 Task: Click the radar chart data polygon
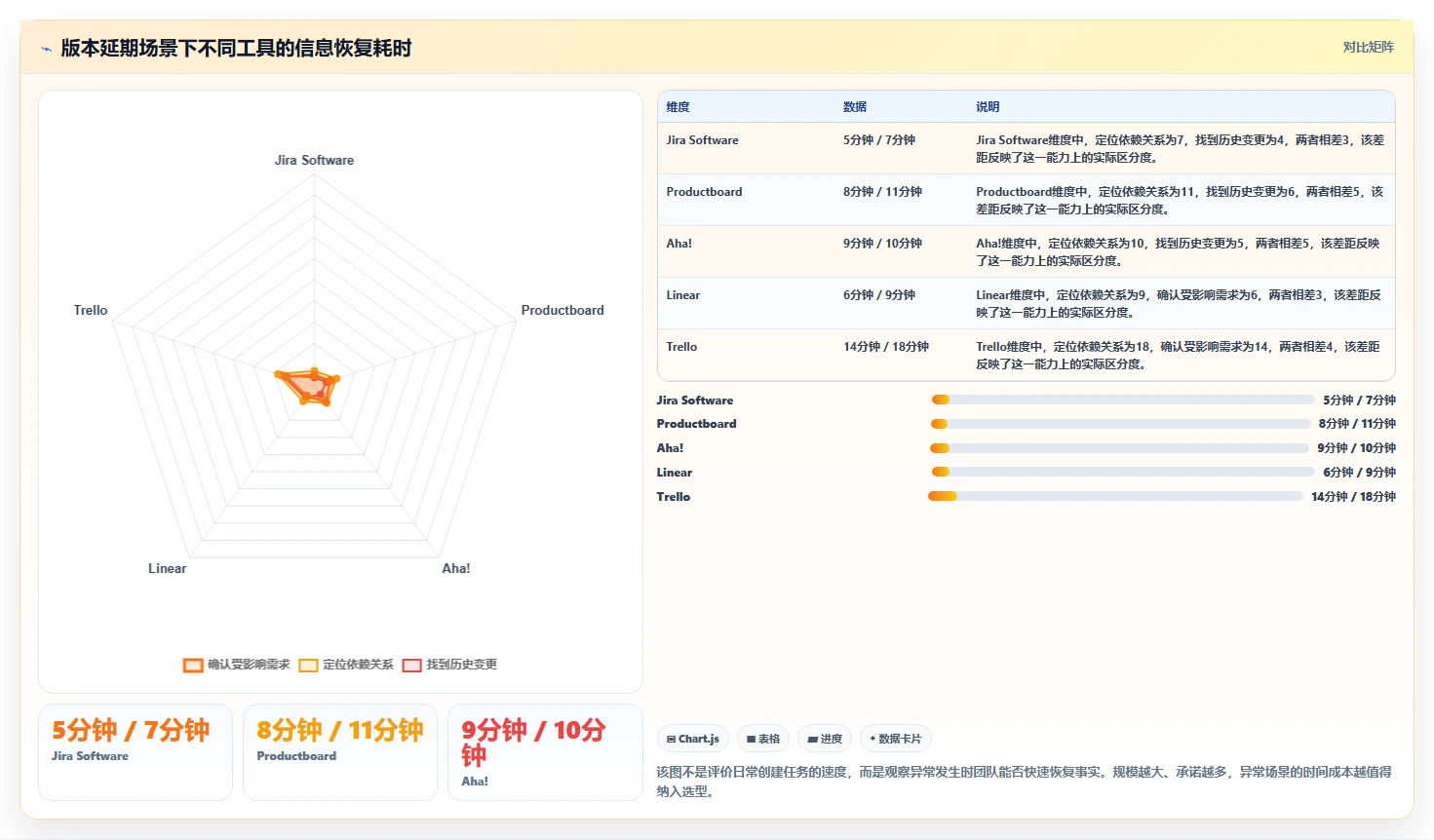pyautogui.click(x=310, y=387)
